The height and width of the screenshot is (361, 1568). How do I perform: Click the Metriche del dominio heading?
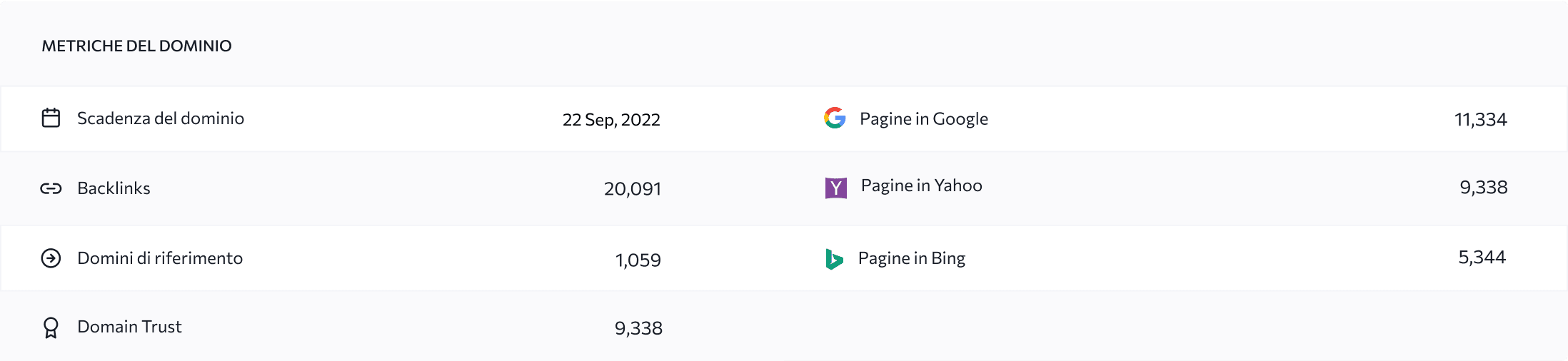136,46
